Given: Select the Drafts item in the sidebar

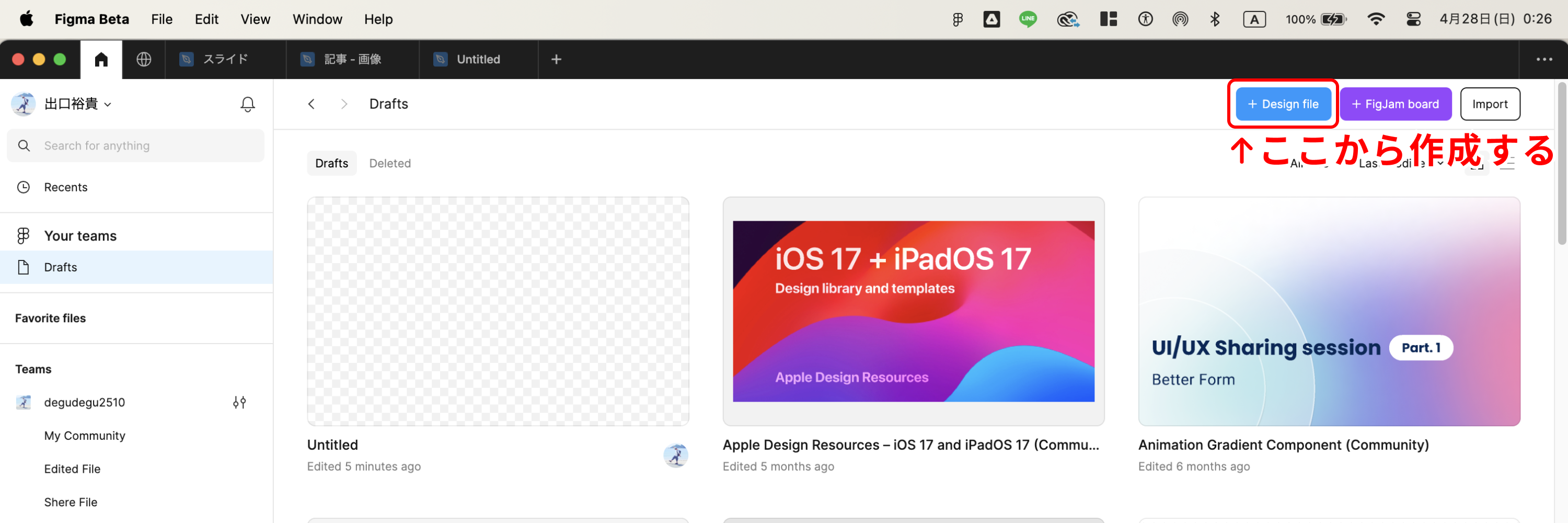Looking at the screenshot, I should (x=60, y=267).
